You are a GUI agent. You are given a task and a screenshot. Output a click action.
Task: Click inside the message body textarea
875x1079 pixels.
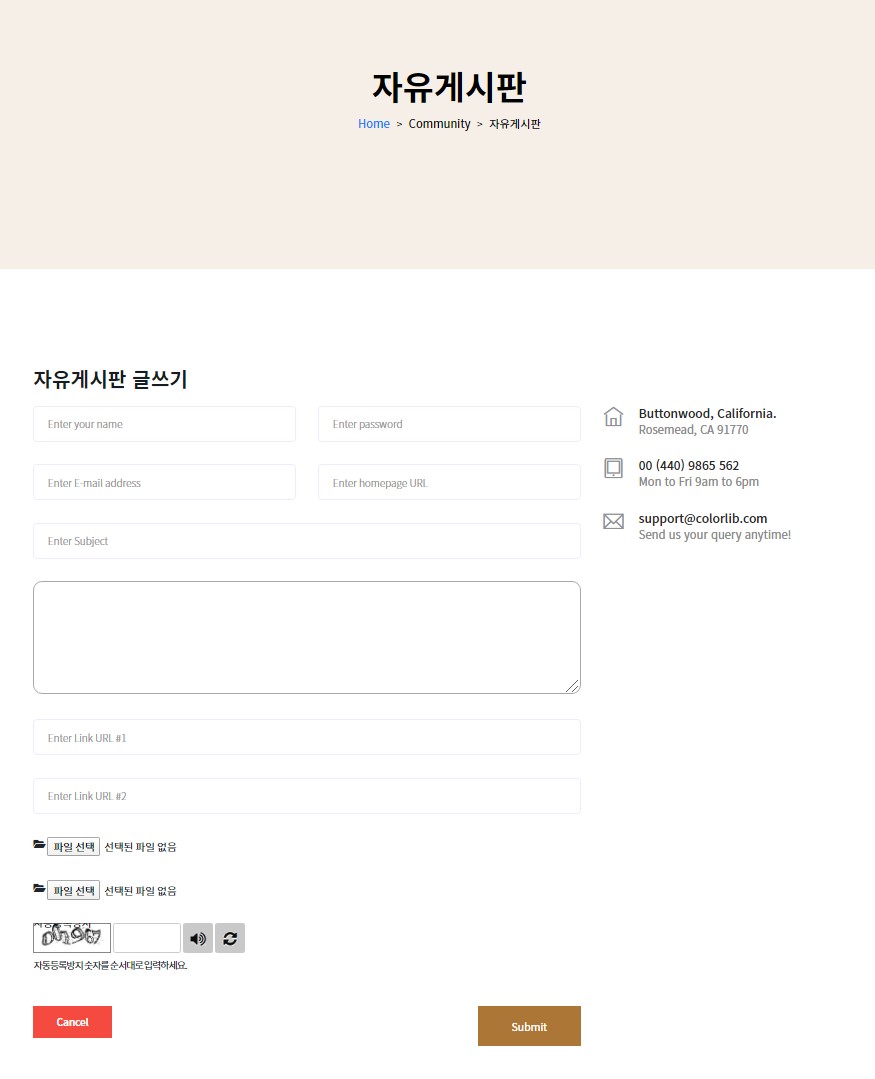point(306,637)
